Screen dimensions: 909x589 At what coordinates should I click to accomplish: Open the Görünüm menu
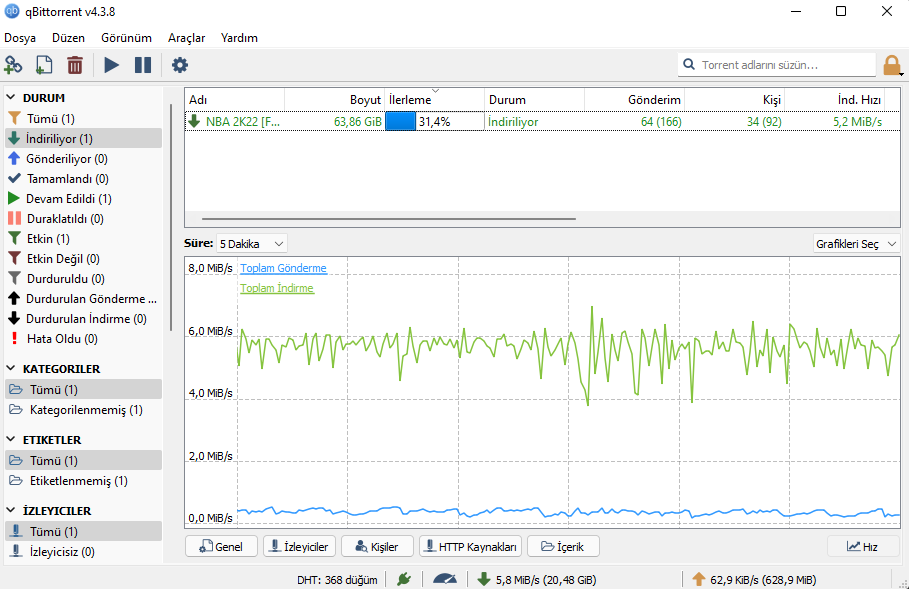click(x=126, y=38)
